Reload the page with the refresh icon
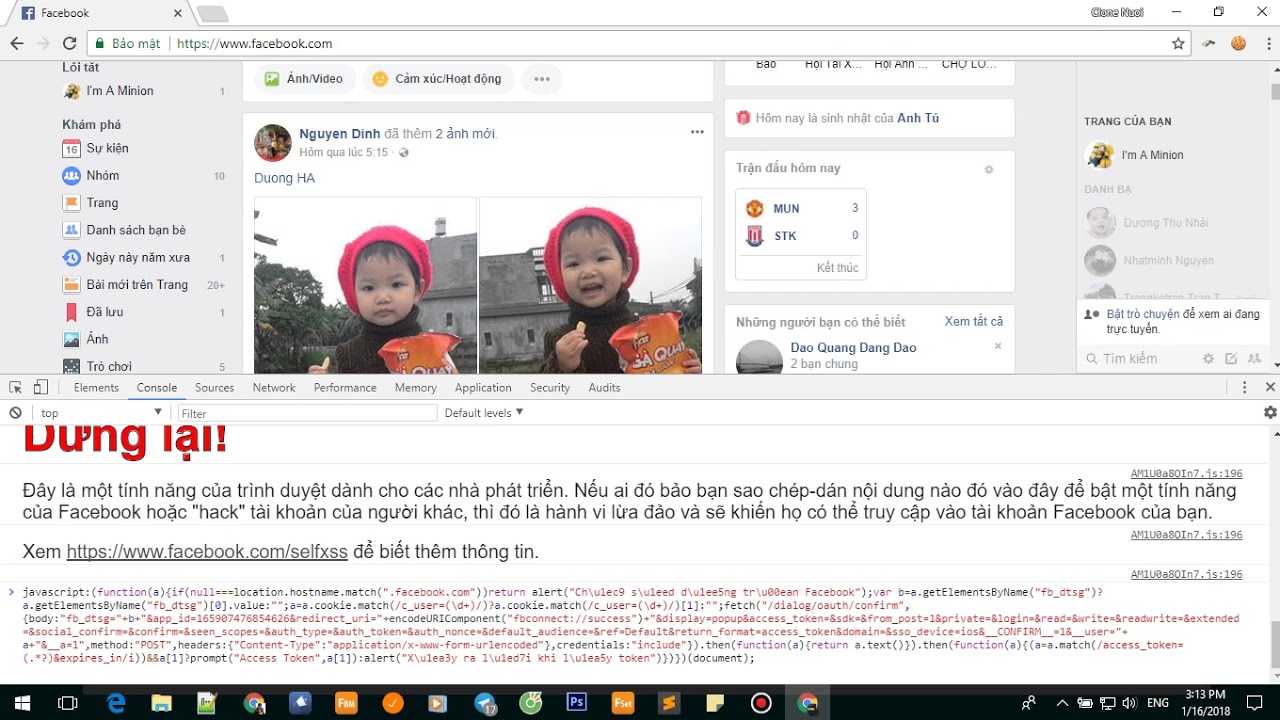Viewport: 1280px width, 720px height. [x=69, y=44]
